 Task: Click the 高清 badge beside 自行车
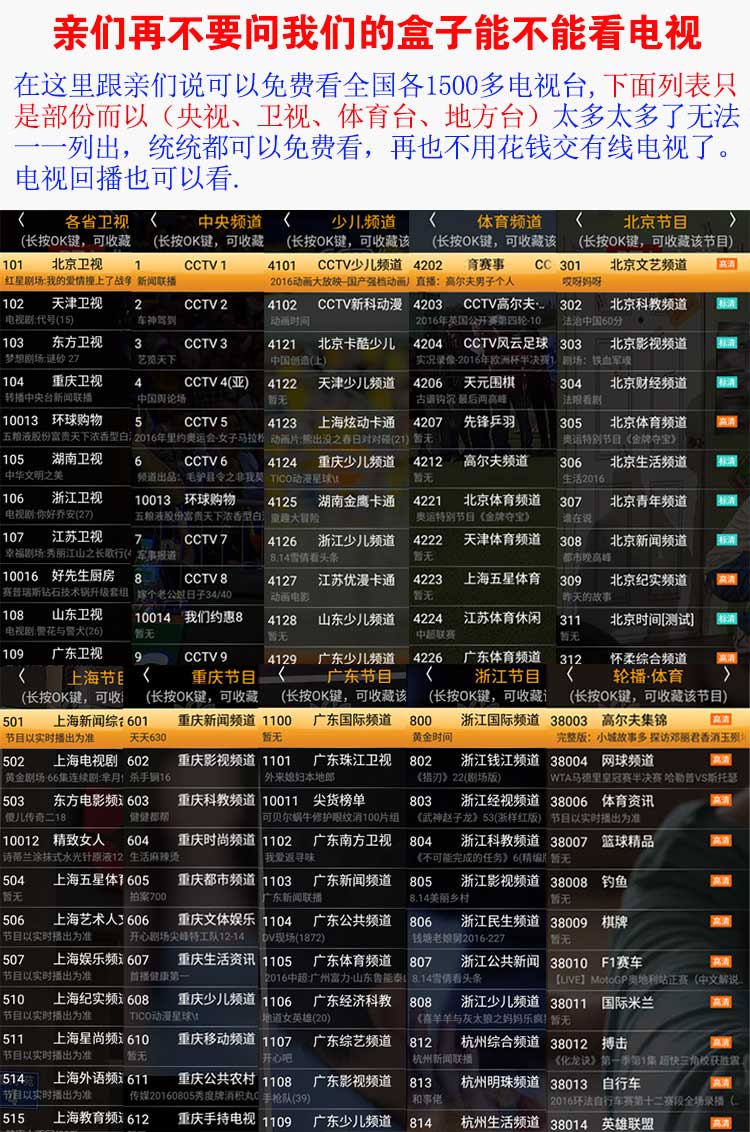pyautogui.click(x=720, y=1083)
